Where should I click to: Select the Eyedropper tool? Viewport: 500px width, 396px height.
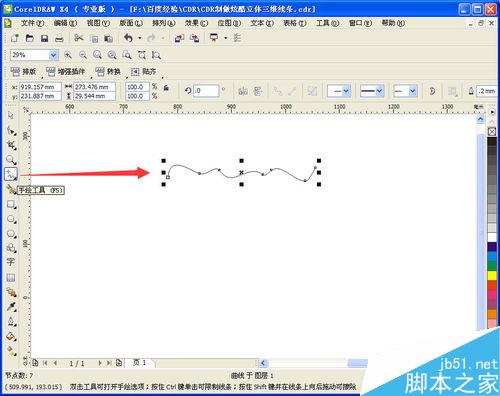click(11, 307)
